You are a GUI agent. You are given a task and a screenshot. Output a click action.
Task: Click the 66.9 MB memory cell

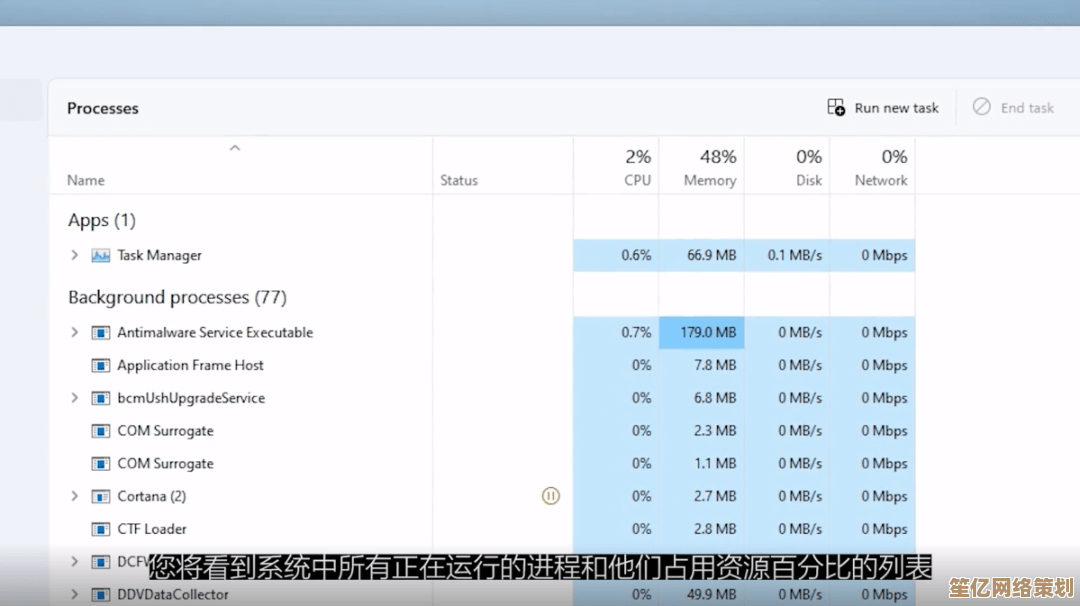pyautogui.click(x=702, y=255)
